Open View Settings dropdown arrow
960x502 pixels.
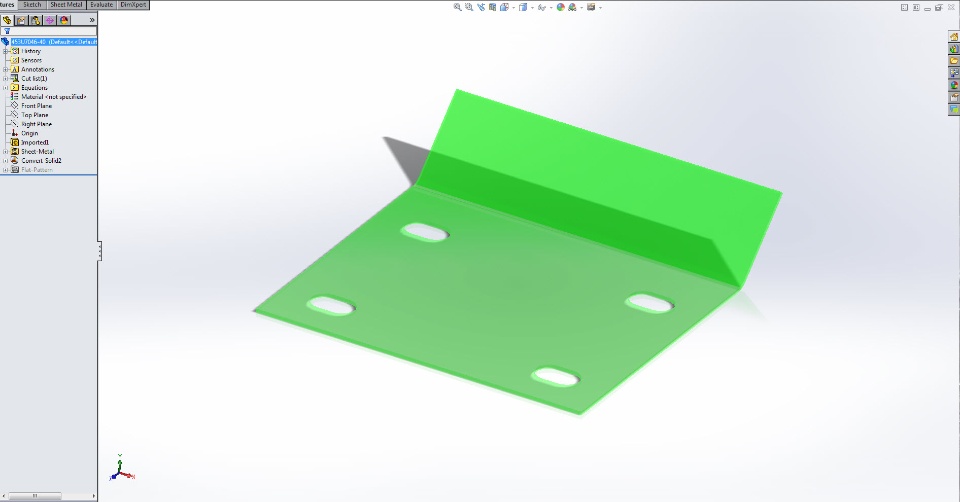[600, 8]
